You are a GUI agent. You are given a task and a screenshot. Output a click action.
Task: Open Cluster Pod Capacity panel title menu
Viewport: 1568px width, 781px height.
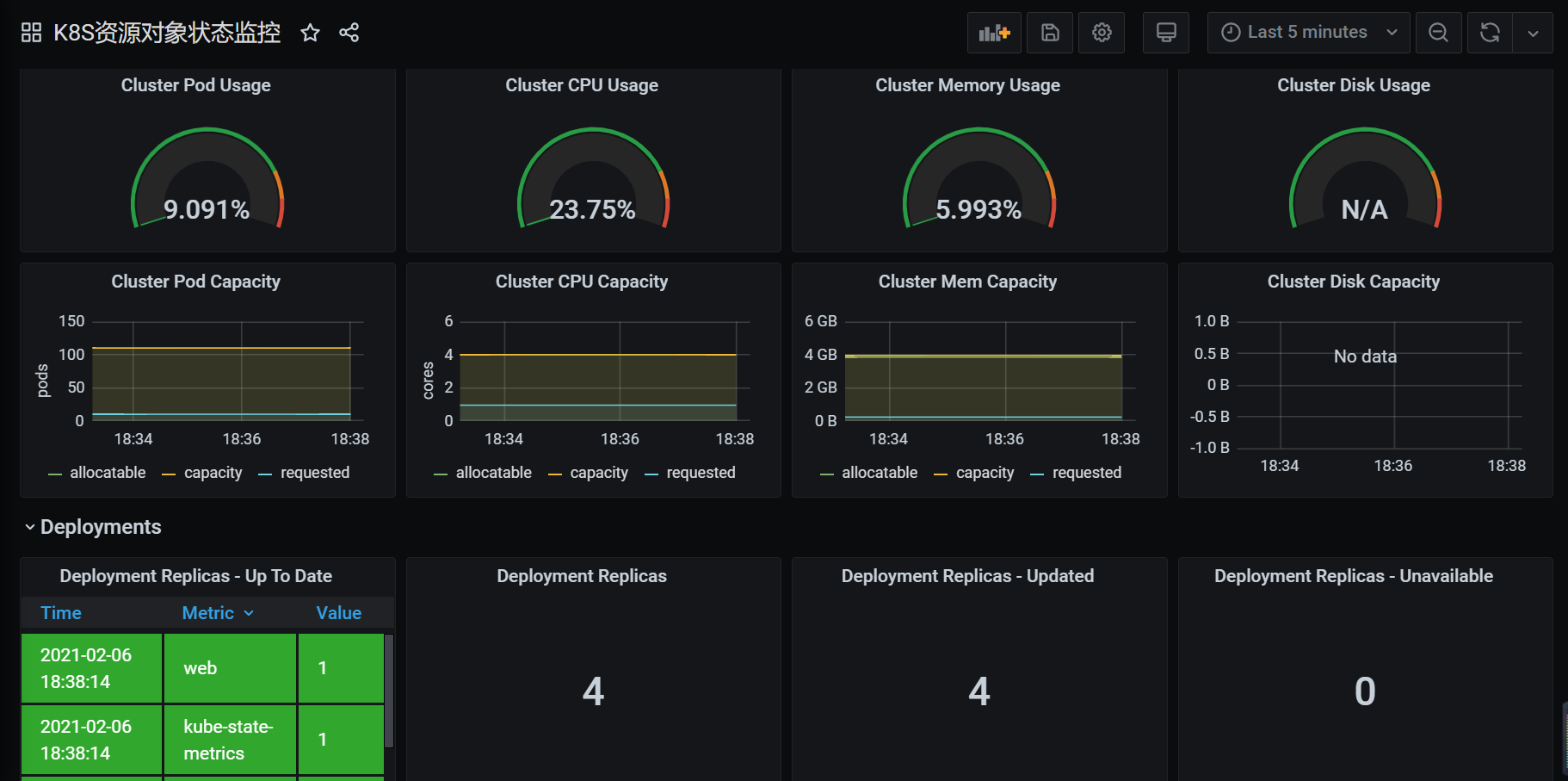[196, 282]
